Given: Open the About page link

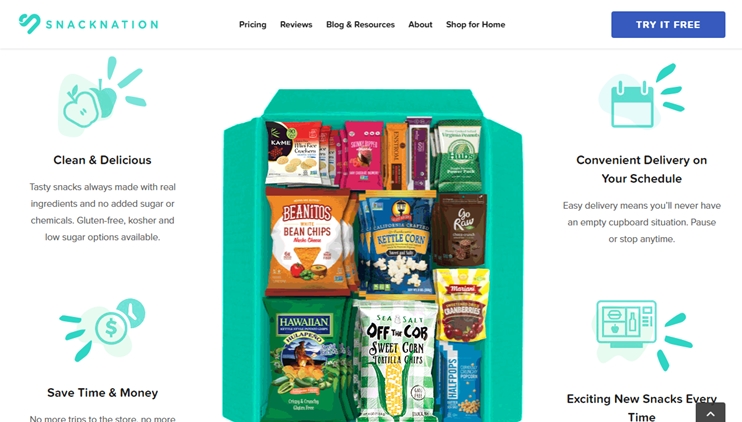Looking at the screenshot, I should (420, 25).
